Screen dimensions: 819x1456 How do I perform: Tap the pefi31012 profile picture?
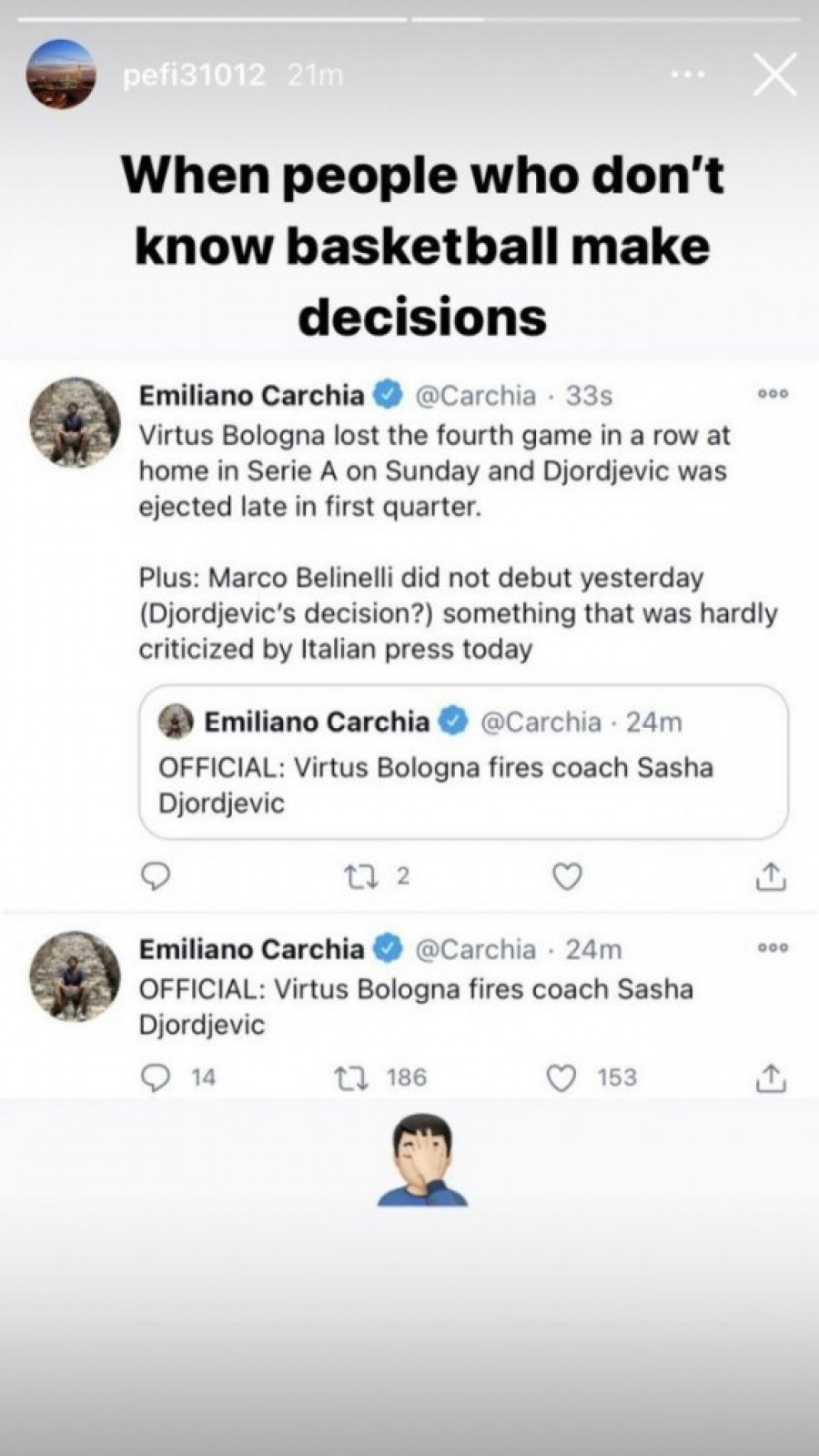coord(60,75)
